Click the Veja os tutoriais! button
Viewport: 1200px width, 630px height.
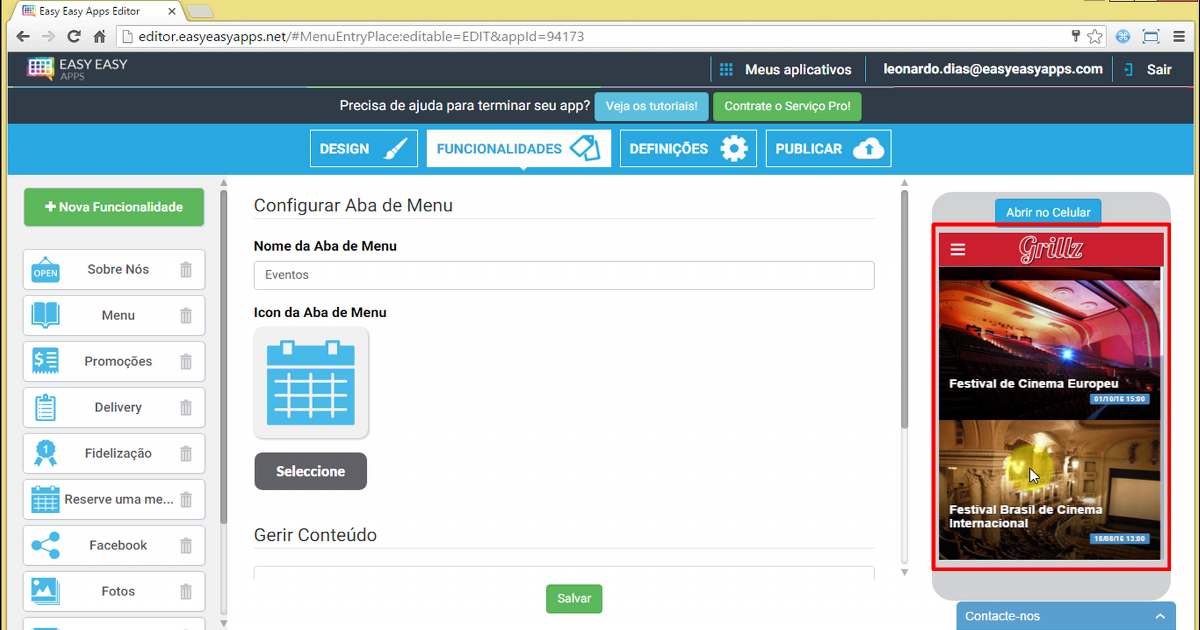[651, 106]
